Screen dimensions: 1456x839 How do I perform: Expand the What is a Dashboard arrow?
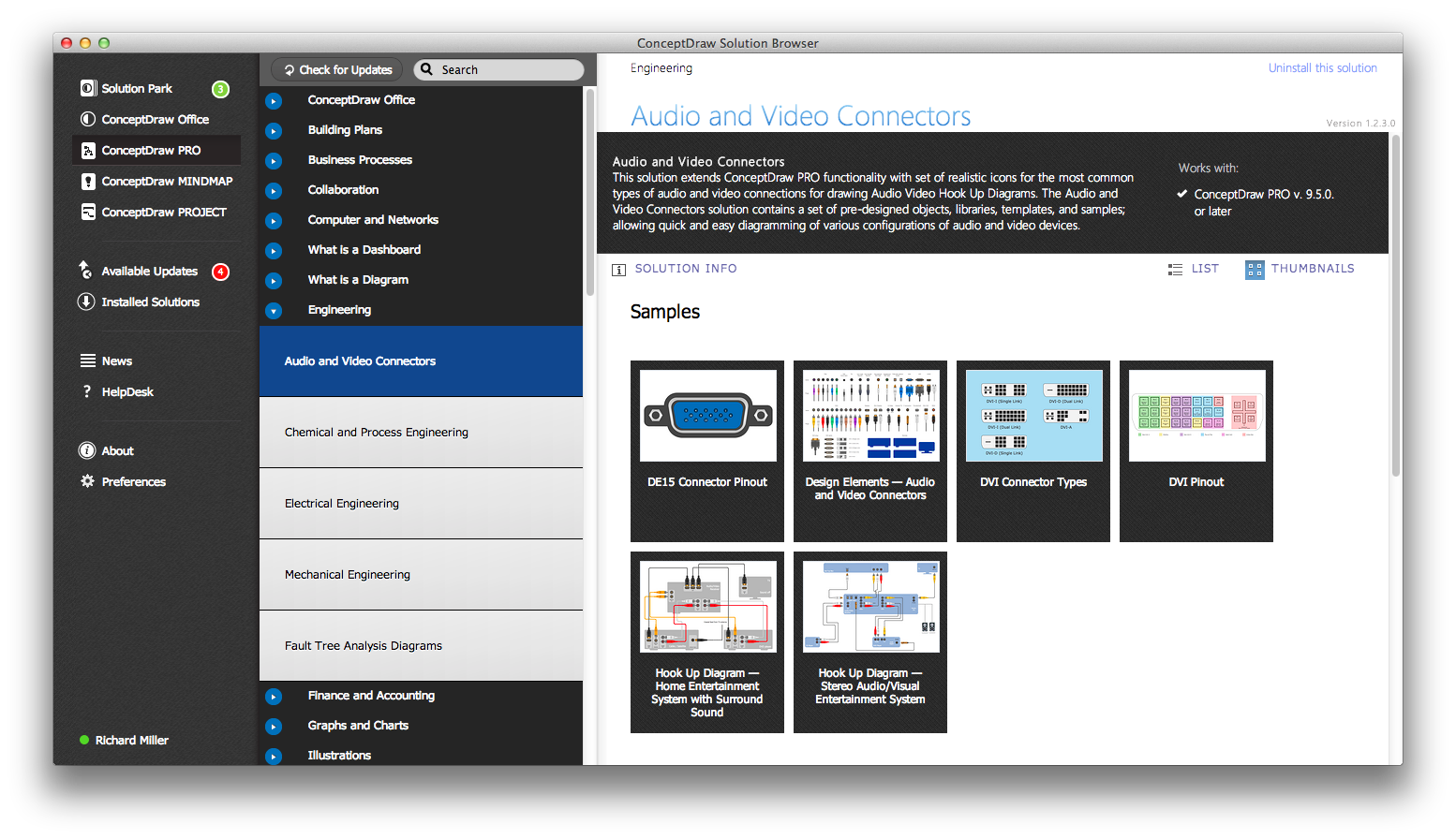[274, 251]
